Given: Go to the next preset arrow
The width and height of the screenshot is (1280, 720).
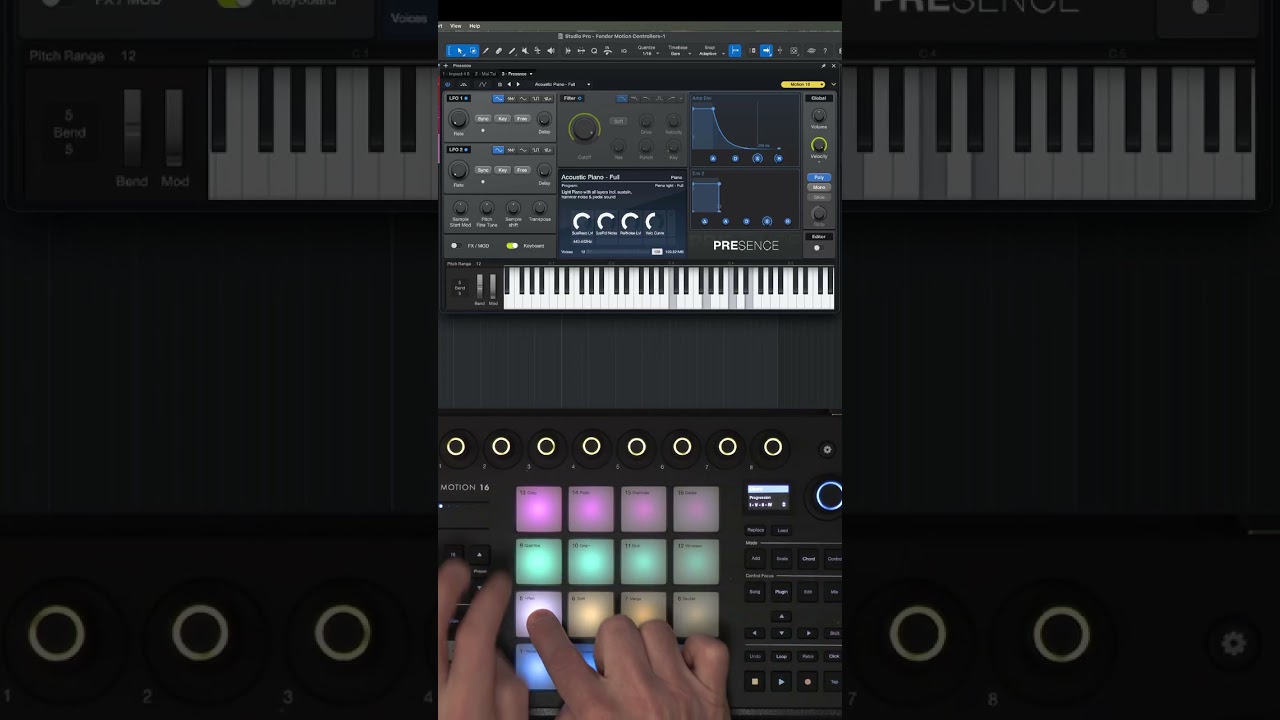Looking at the screenshot, I should (518, 85).
